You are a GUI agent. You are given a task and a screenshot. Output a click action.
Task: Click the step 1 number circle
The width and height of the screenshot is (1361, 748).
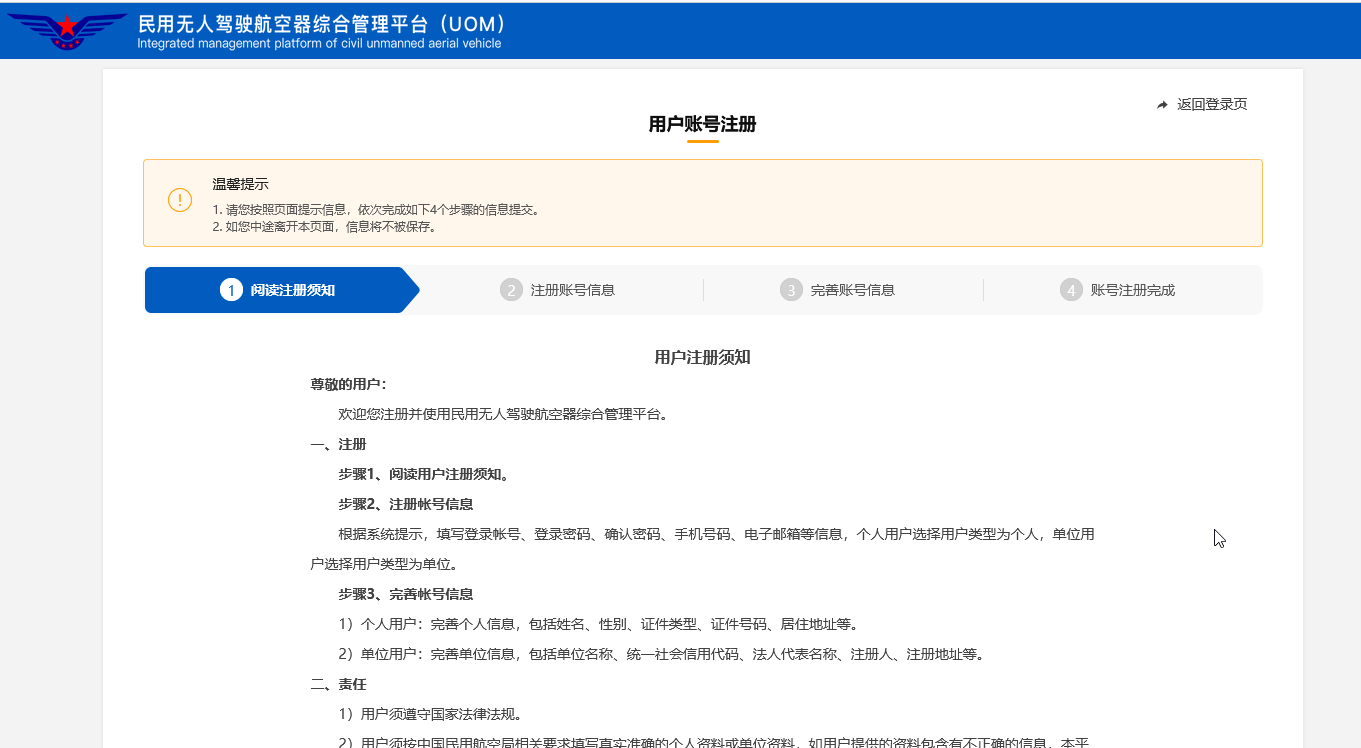pos(231,290)
